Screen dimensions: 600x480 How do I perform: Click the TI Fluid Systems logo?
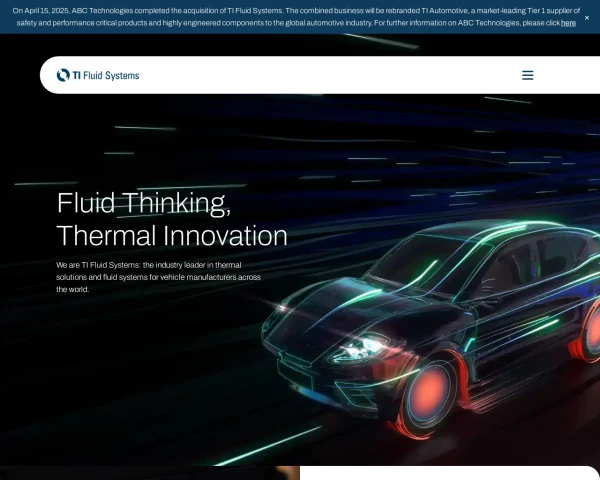pos(98,75)
